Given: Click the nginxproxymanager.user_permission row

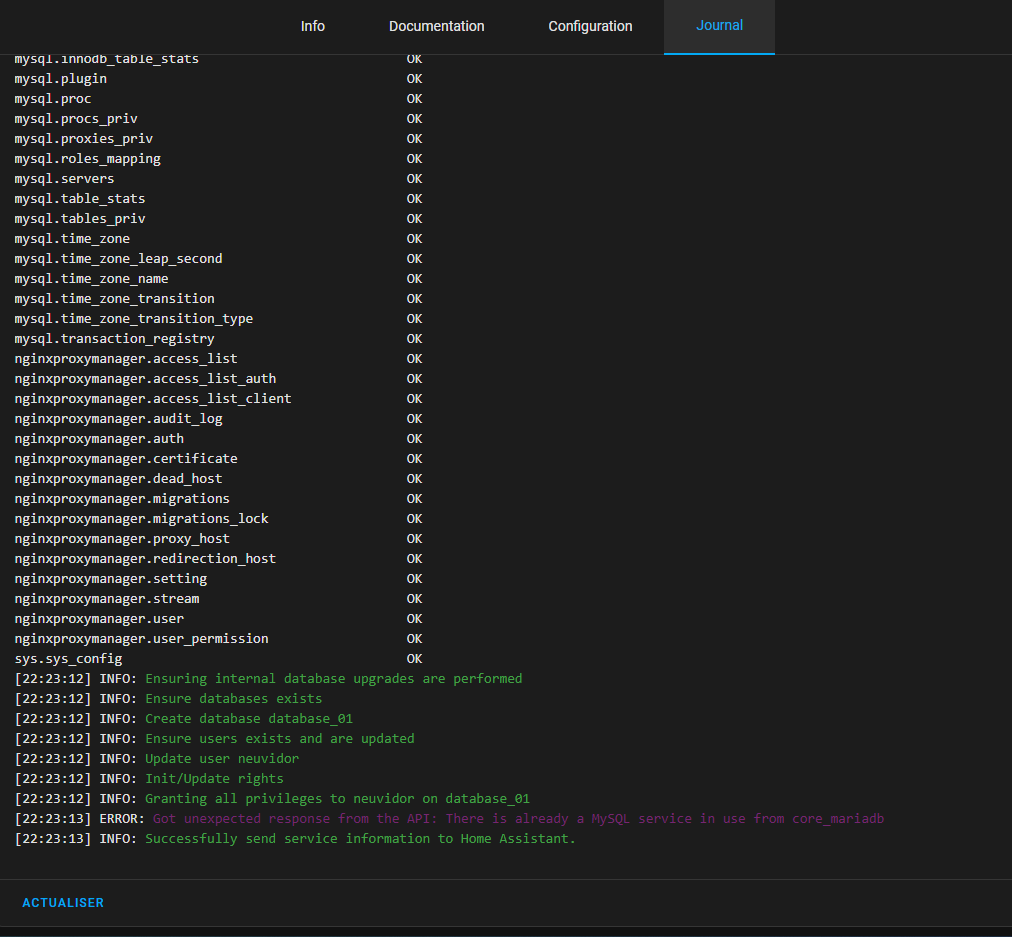Looking at the screenshot, I should click(x=141, y=639).
